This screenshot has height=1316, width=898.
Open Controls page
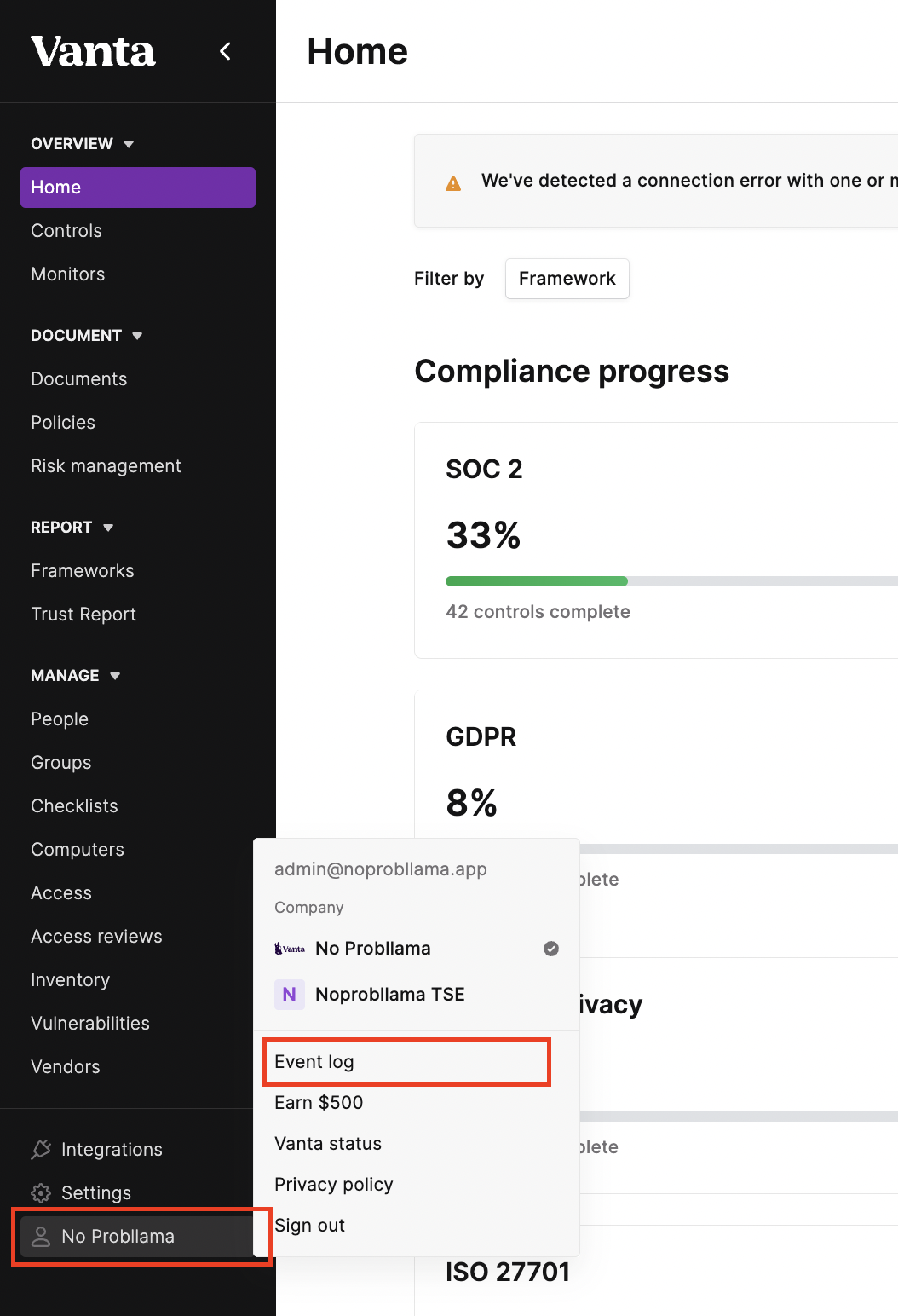[66, 231]
